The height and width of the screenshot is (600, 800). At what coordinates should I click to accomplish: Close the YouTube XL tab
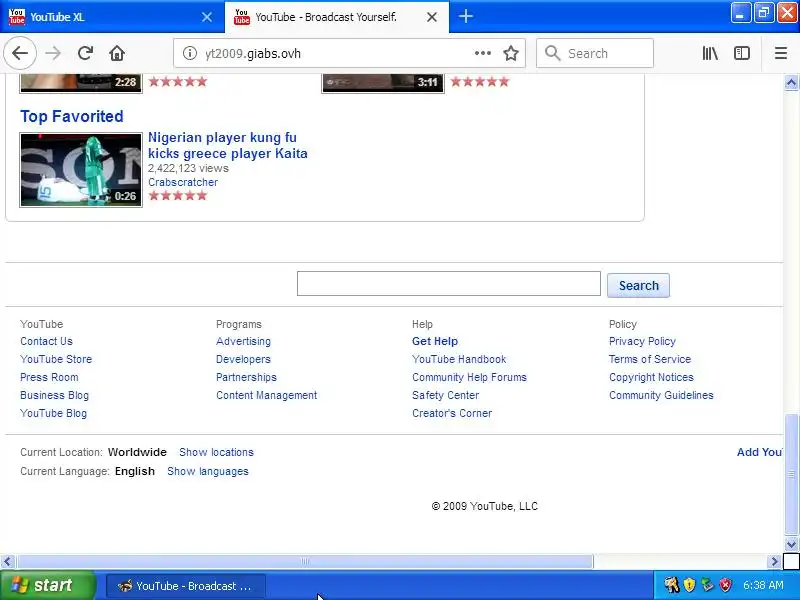pyautogui.click(x=207, y=17)
